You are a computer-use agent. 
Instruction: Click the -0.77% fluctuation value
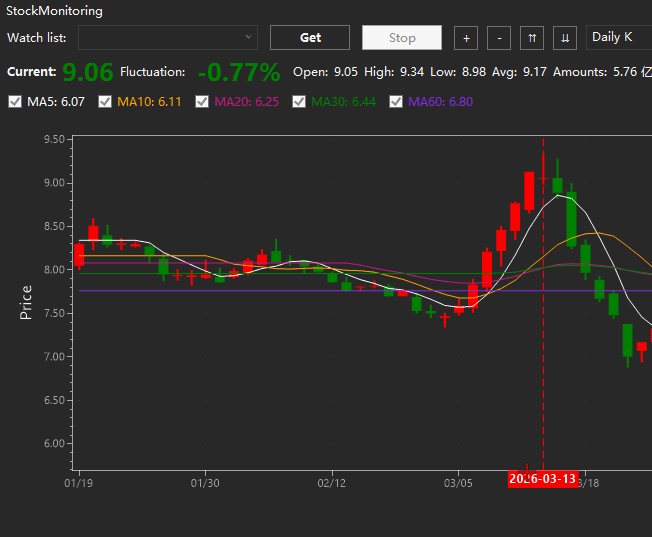coord(239,72)
